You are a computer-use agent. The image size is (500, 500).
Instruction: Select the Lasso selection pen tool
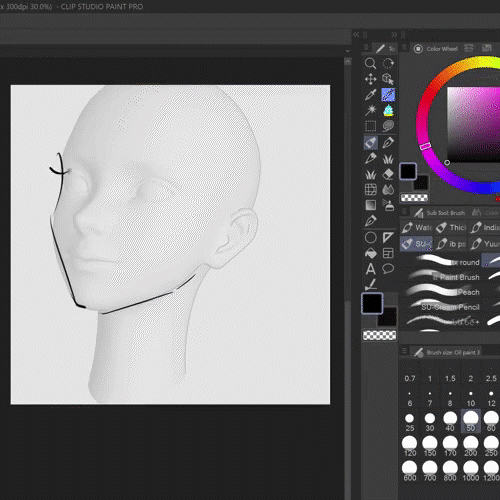click(388, 126)
